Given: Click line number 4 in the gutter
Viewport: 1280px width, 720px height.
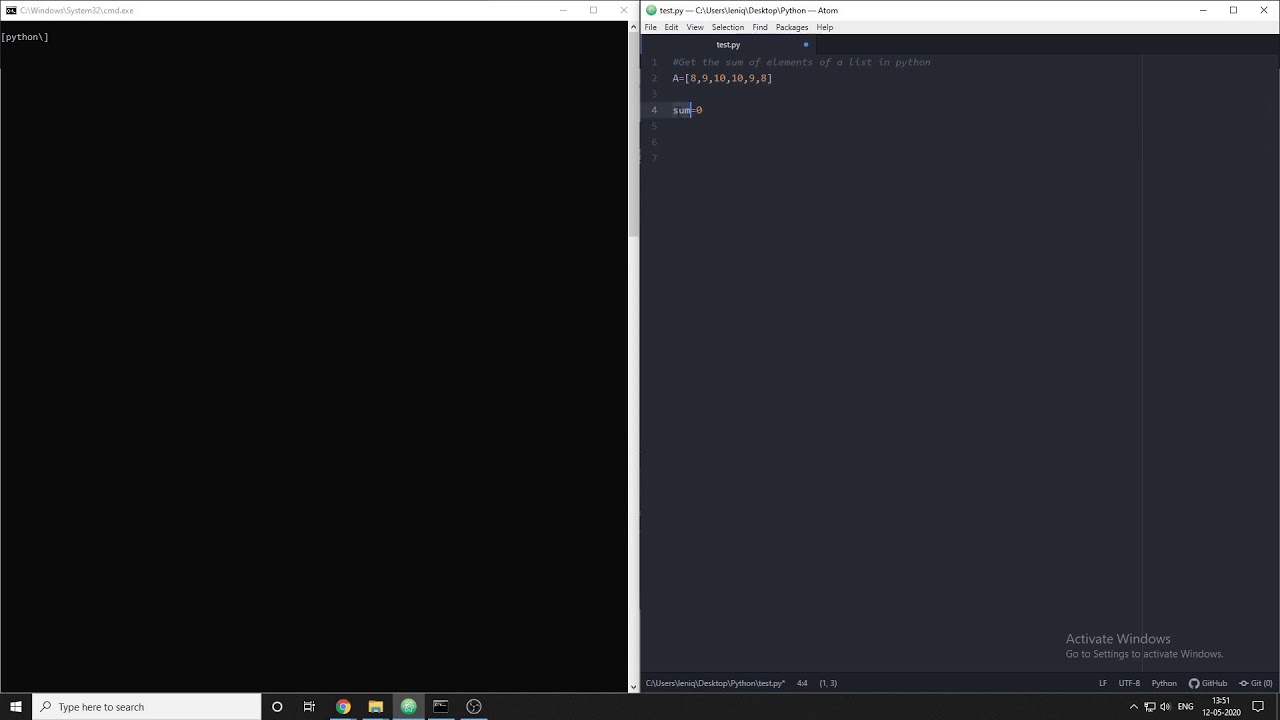Looking at the screenshot, I should pyautogui.click(x=654, y=110).
